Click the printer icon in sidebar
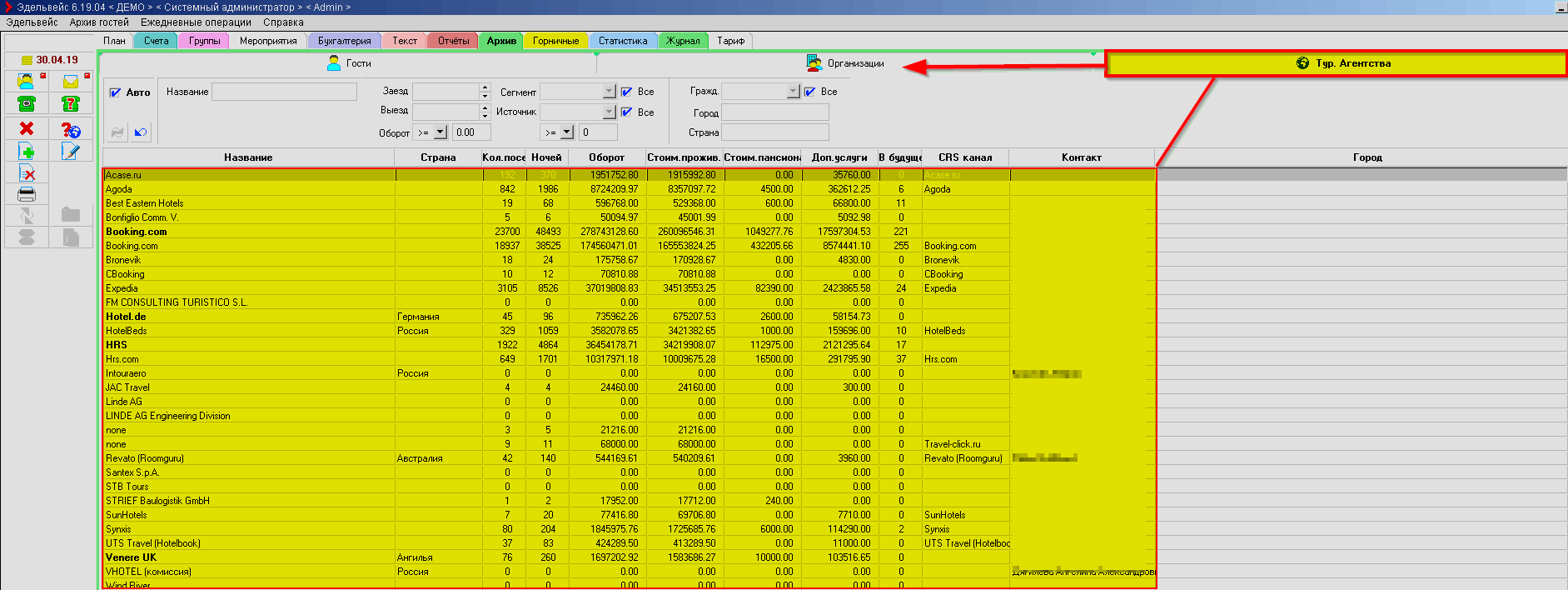 coord(27,194)
